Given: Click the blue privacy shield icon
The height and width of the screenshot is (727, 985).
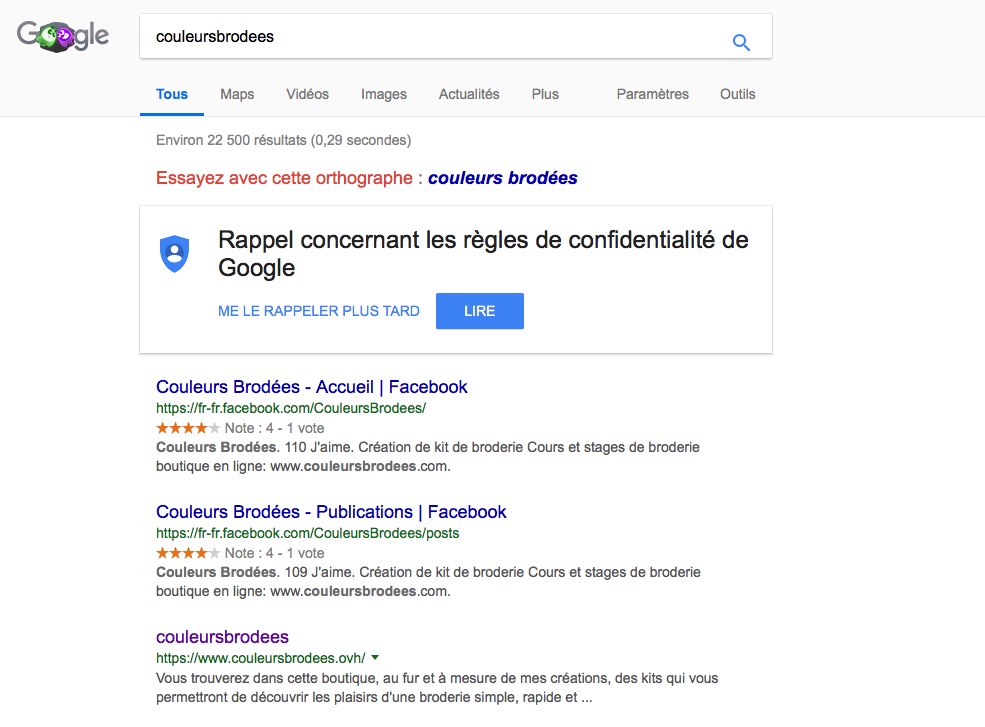Looking at the screenshot, I should [175, 253].
